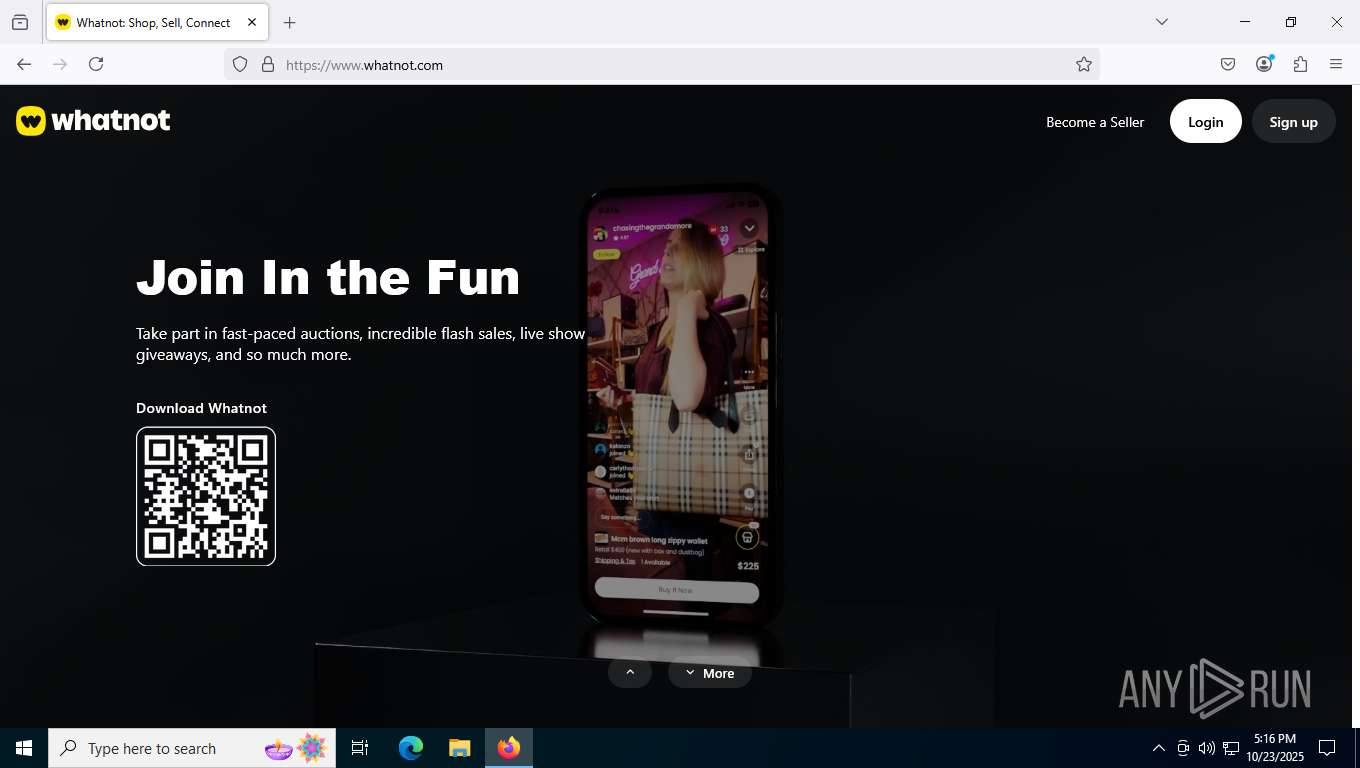
Task: Go back with the browser back arrow
Action: [x=24, y=64]
